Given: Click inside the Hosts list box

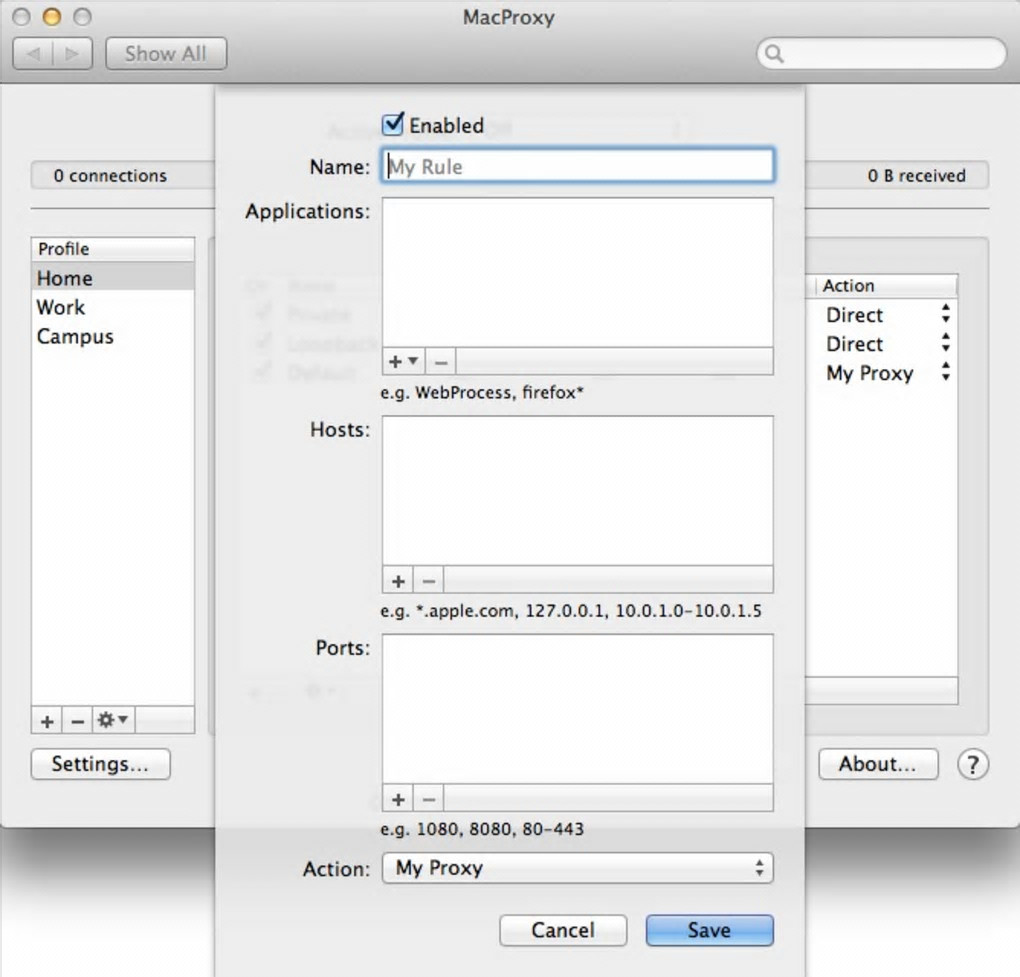Looking at the screenshot, I should coord(578,490).
